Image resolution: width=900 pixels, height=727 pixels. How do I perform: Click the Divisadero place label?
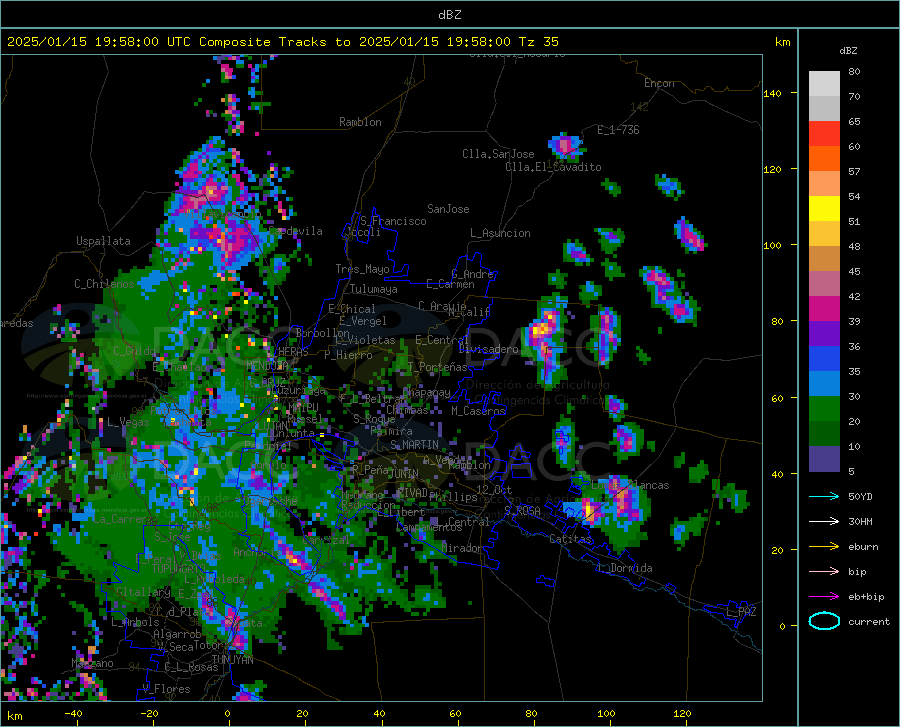coord(488,349)
